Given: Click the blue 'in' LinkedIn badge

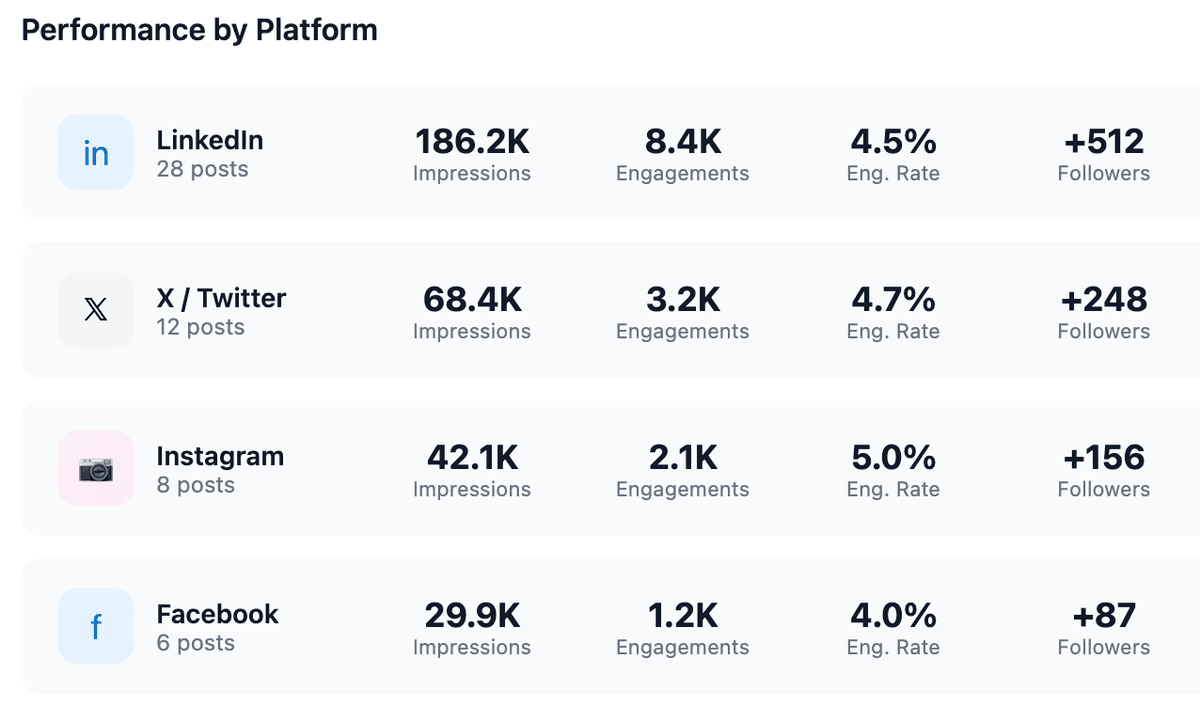Looking at the screenshot, I should pyautogui.click(x=95, y=152).
